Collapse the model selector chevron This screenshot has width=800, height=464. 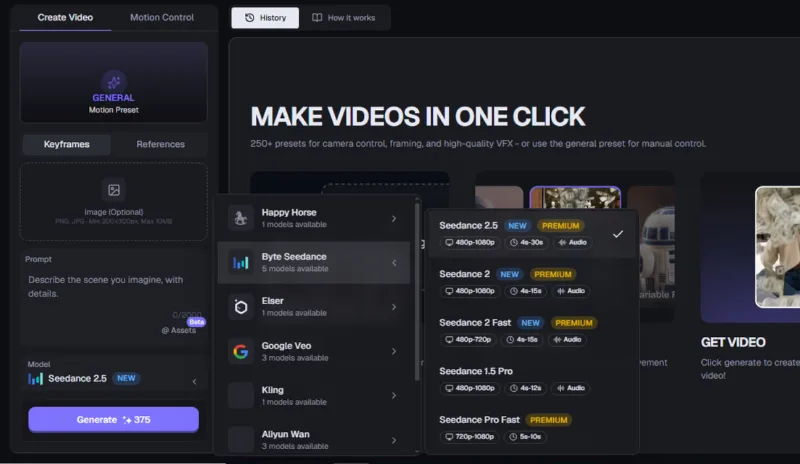[194, 382]
